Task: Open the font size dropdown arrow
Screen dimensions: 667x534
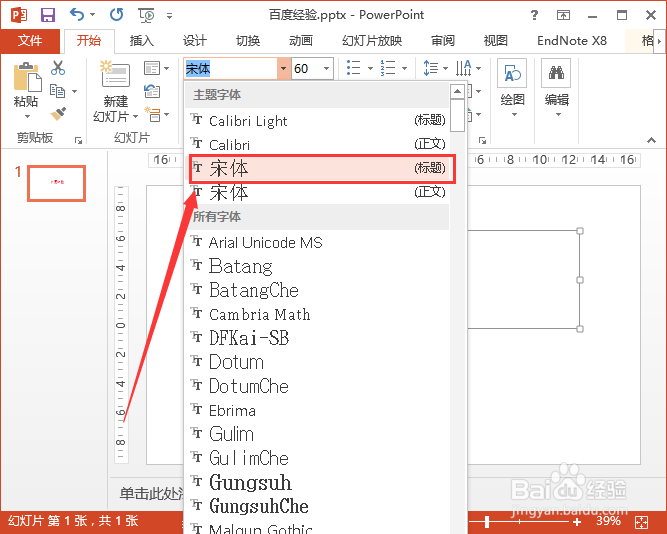Action: (x=326, y=69)
